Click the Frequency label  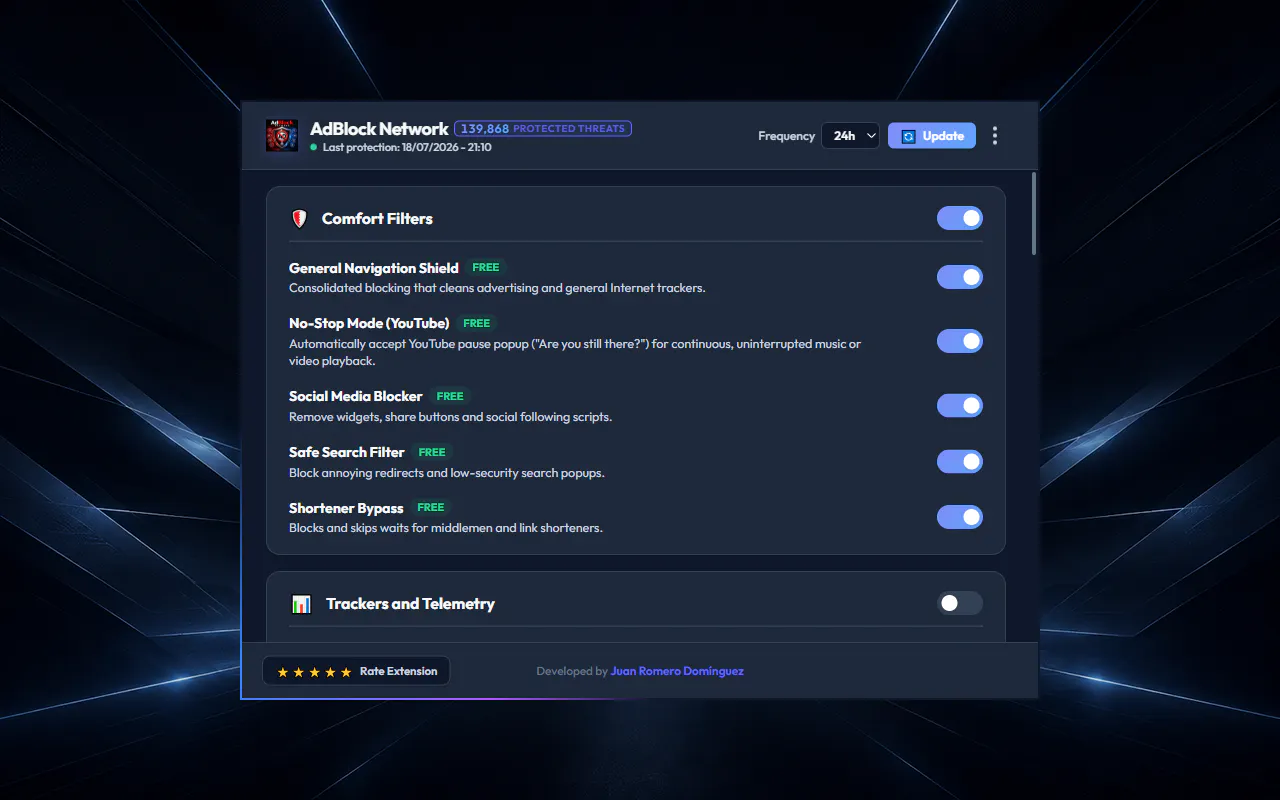(786, 136)
